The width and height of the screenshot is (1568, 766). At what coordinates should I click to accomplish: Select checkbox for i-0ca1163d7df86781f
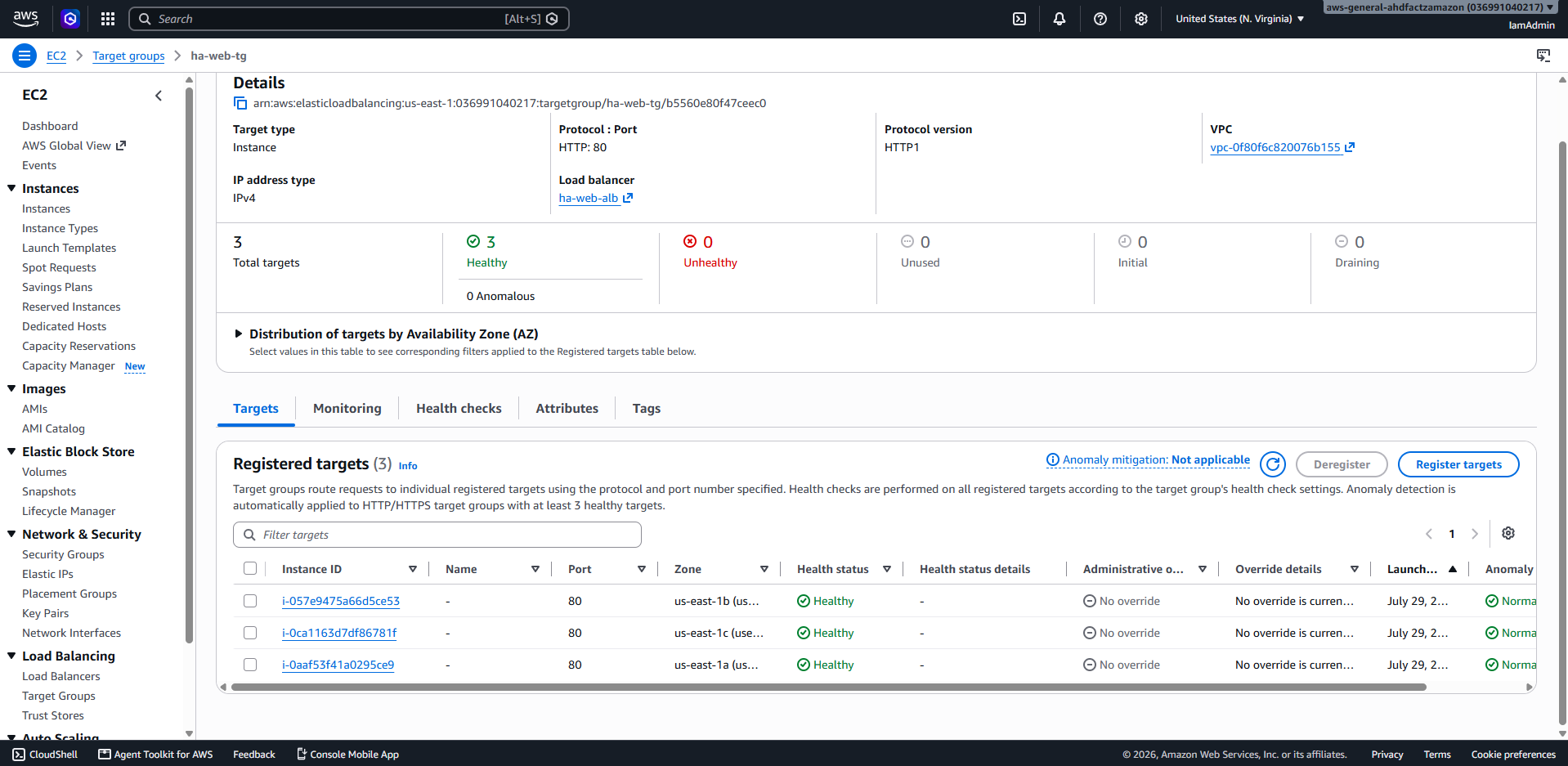250,633
